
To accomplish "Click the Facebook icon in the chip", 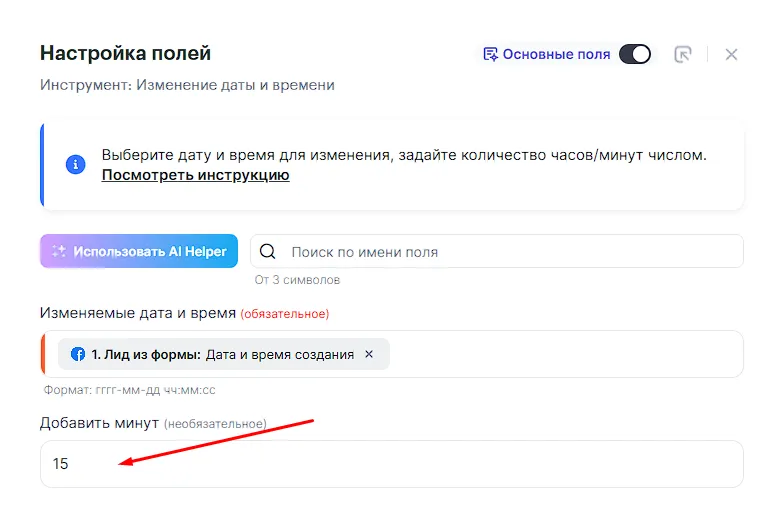I will tap(78, 354).
